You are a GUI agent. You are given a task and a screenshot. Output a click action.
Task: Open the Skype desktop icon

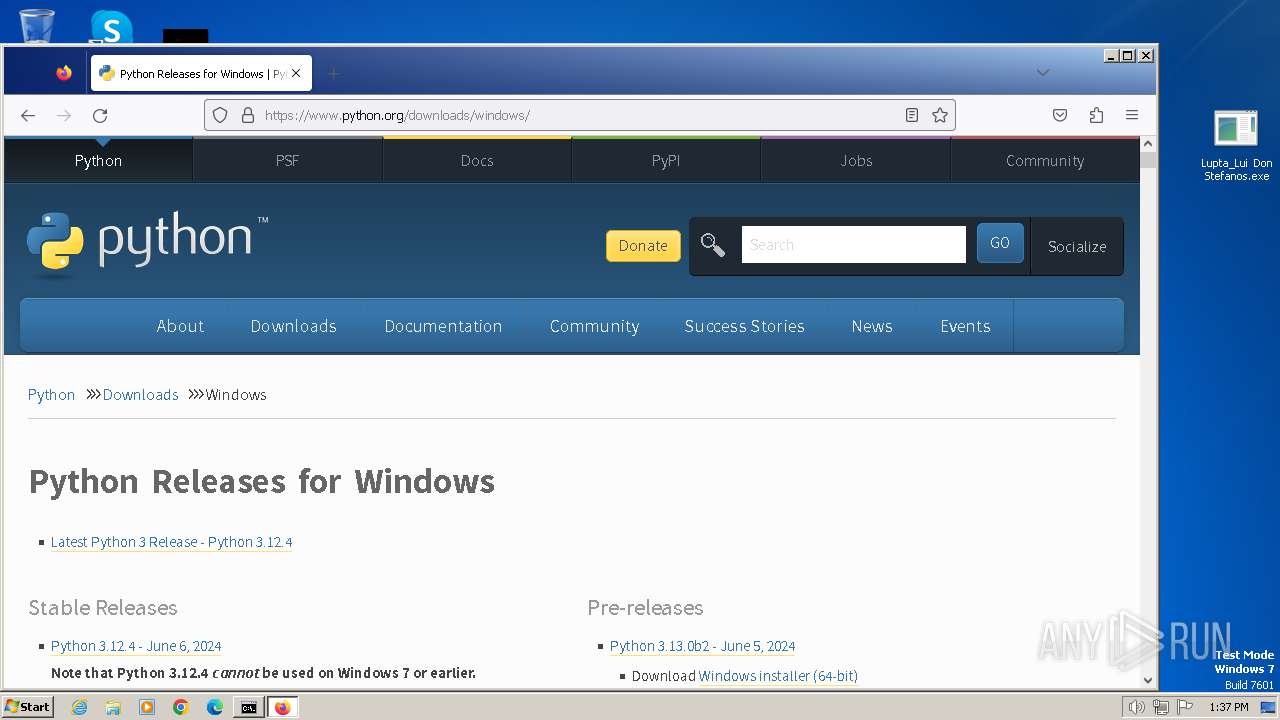pyautogui.click(x=111, y=26)
